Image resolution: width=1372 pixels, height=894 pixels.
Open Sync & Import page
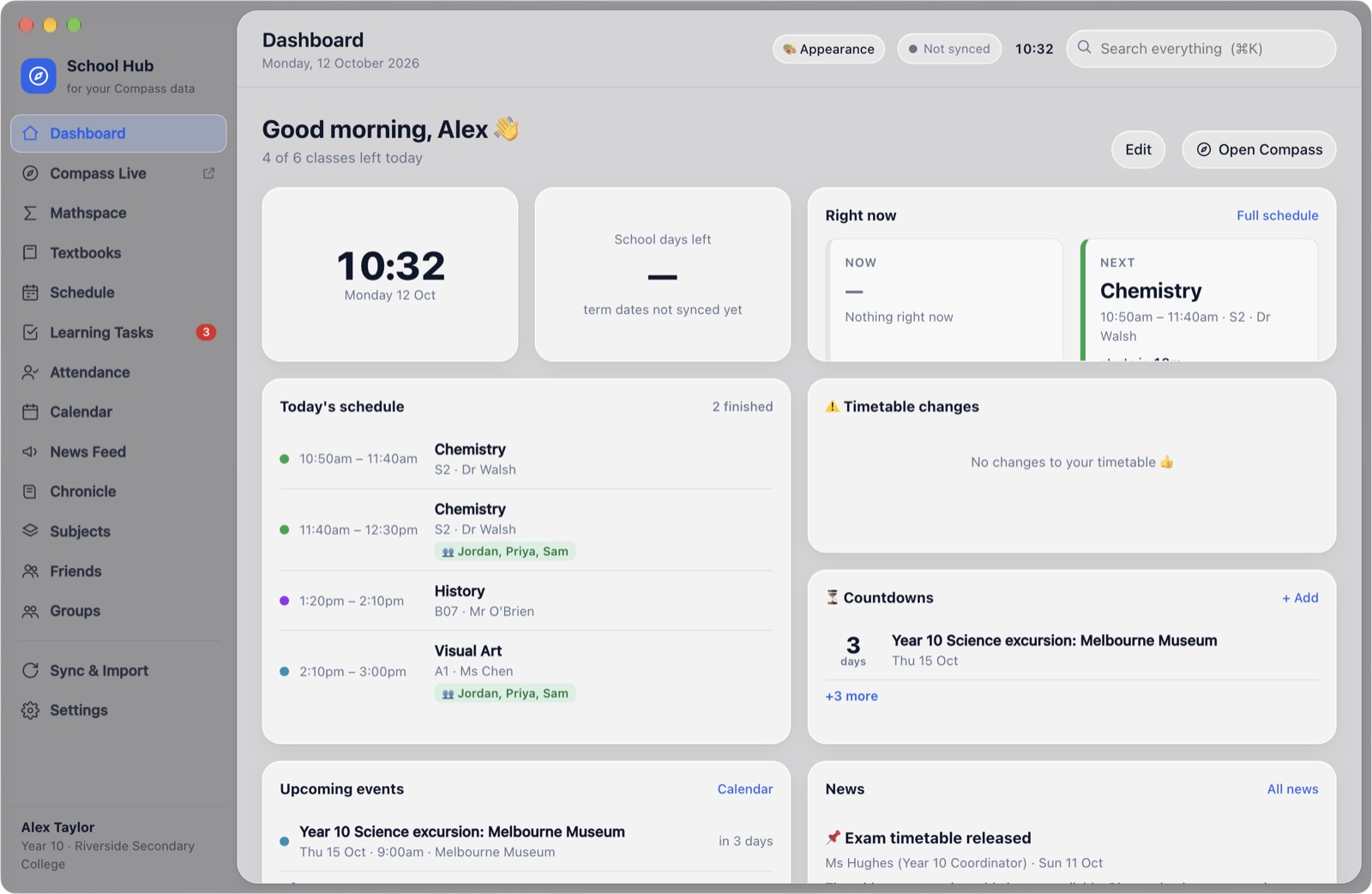[118, 671]
